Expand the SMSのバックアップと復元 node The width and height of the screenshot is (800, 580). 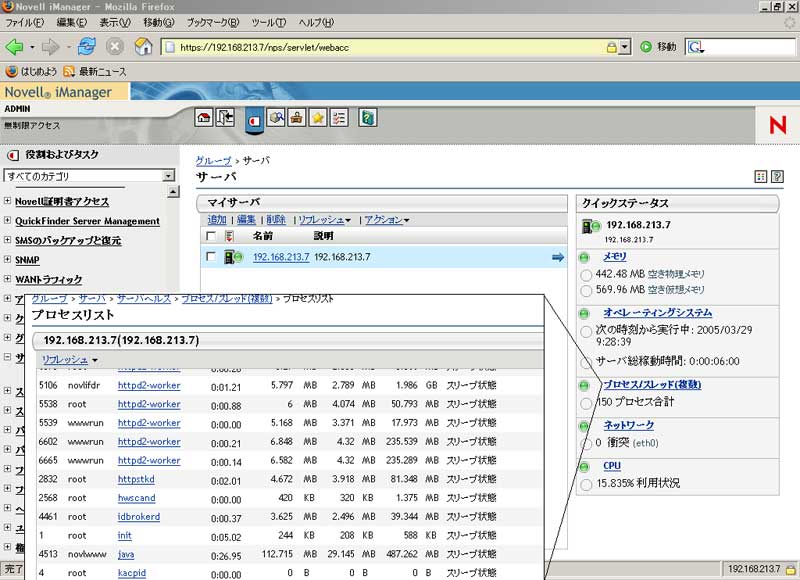tap(7, 240)
